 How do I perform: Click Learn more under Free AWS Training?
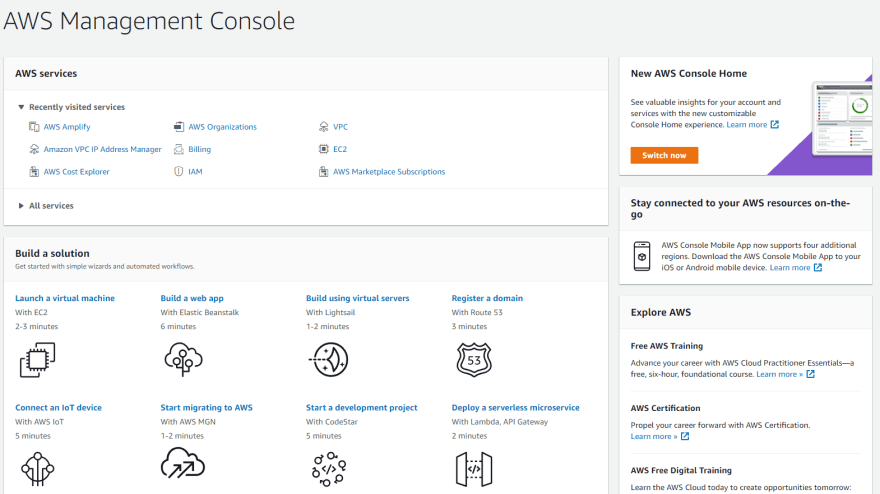pyautogui.click(x=779, y=374)
